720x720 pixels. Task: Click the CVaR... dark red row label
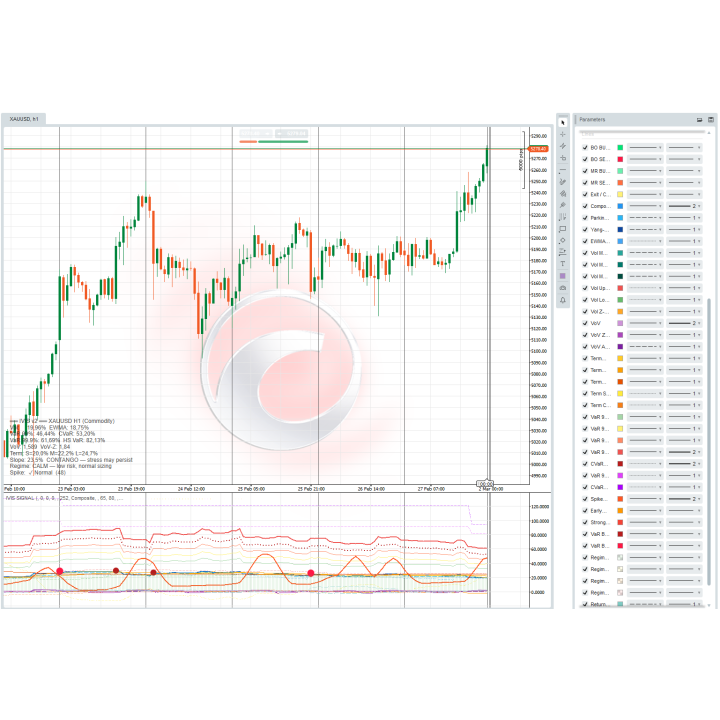click(x=599, y=464)
